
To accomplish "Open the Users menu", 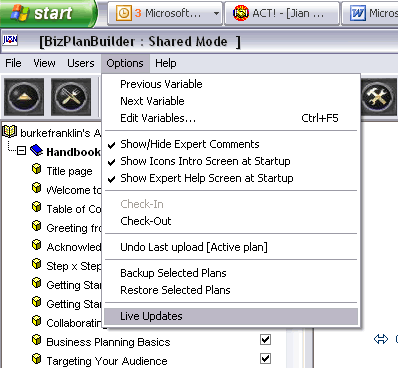I will coord(81,63).
